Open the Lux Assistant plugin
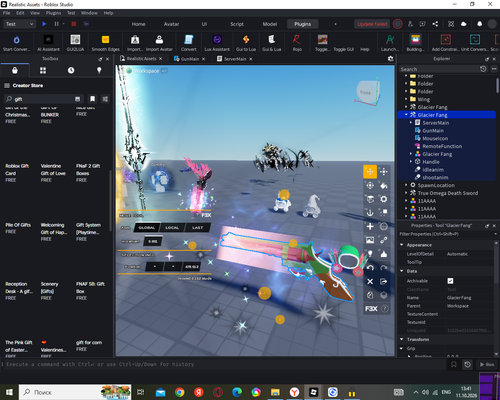This screenshot has width=500, height=400. pos(217,43)
